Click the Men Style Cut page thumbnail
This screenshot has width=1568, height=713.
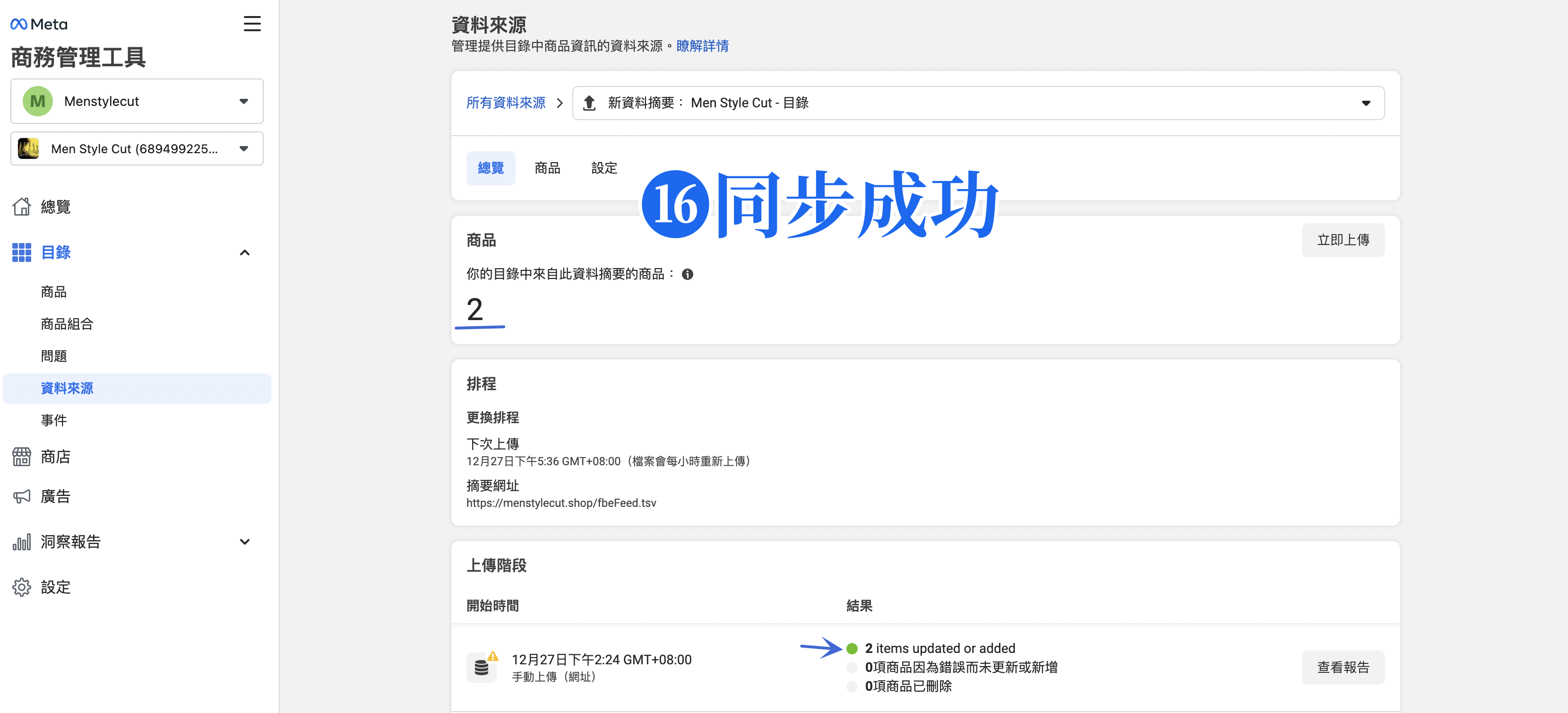point(28,148)
